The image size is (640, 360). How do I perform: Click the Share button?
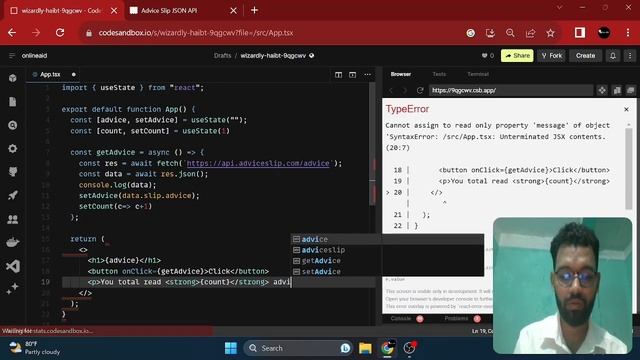click(x=517, y=56)
